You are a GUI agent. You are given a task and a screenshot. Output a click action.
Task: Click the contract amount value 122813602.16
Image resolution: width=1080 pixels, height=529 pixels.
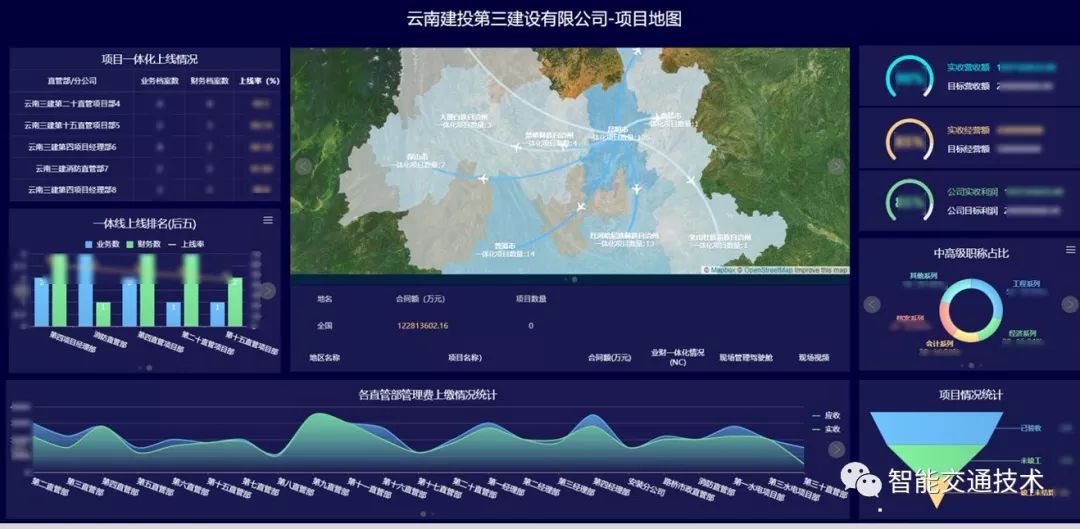click(x=422, y=326)
